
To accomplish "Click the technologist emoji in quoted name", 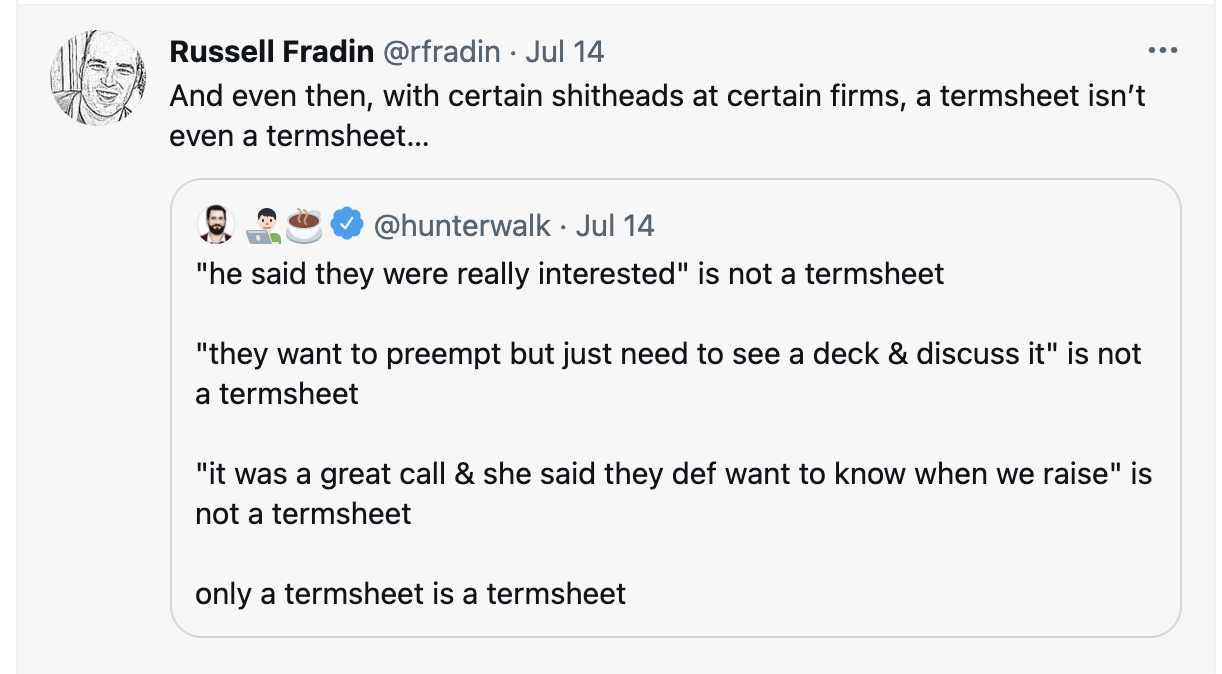I will pos(261,226).
